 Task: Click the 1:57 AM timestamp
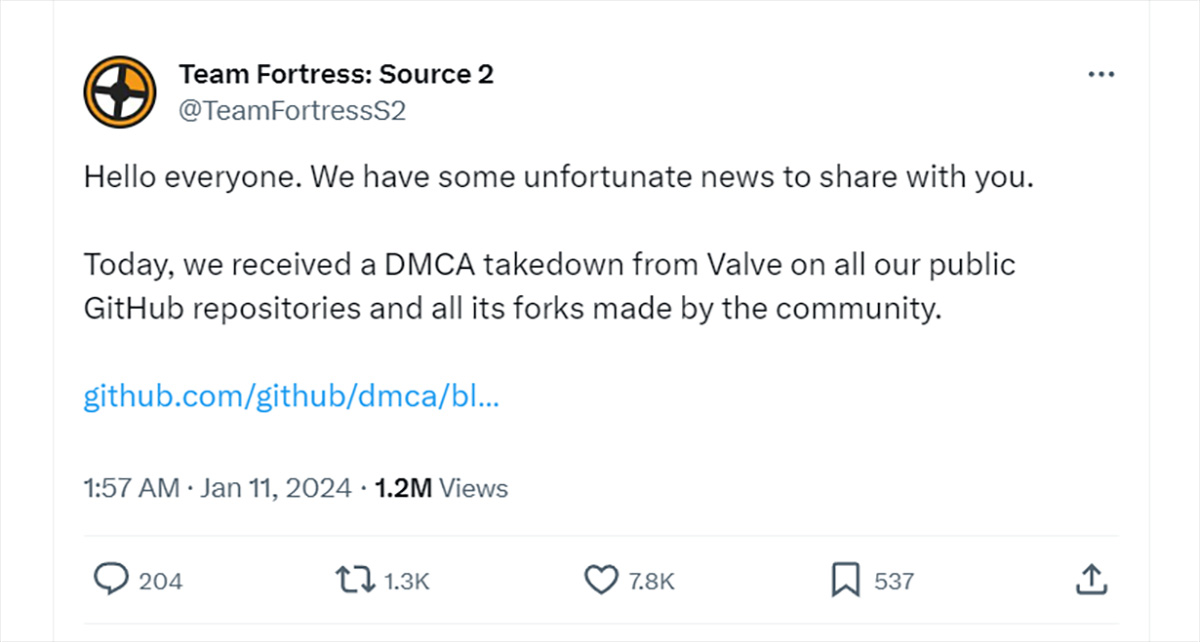pyautogui.click(x=131, y=488)
